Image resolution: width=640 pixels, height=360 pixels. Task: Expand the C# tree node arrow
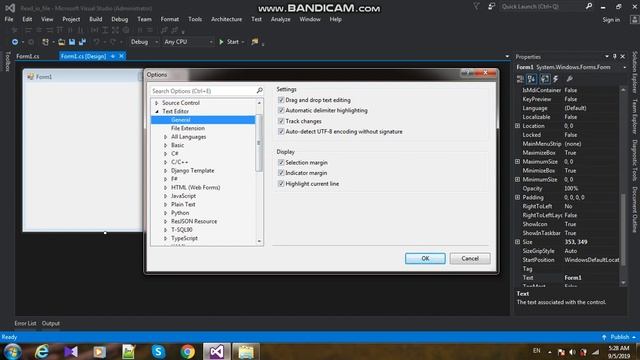tap(165, 154)
